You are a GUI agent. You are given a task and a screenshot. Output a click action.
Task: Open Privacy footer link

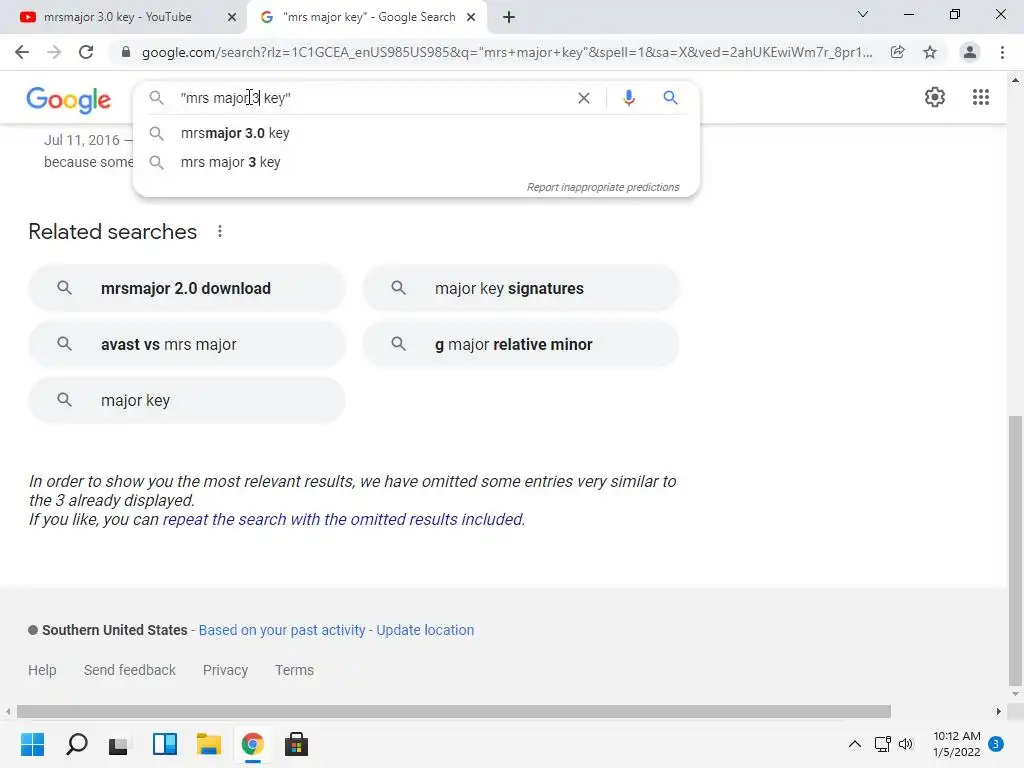pos(225,670)
